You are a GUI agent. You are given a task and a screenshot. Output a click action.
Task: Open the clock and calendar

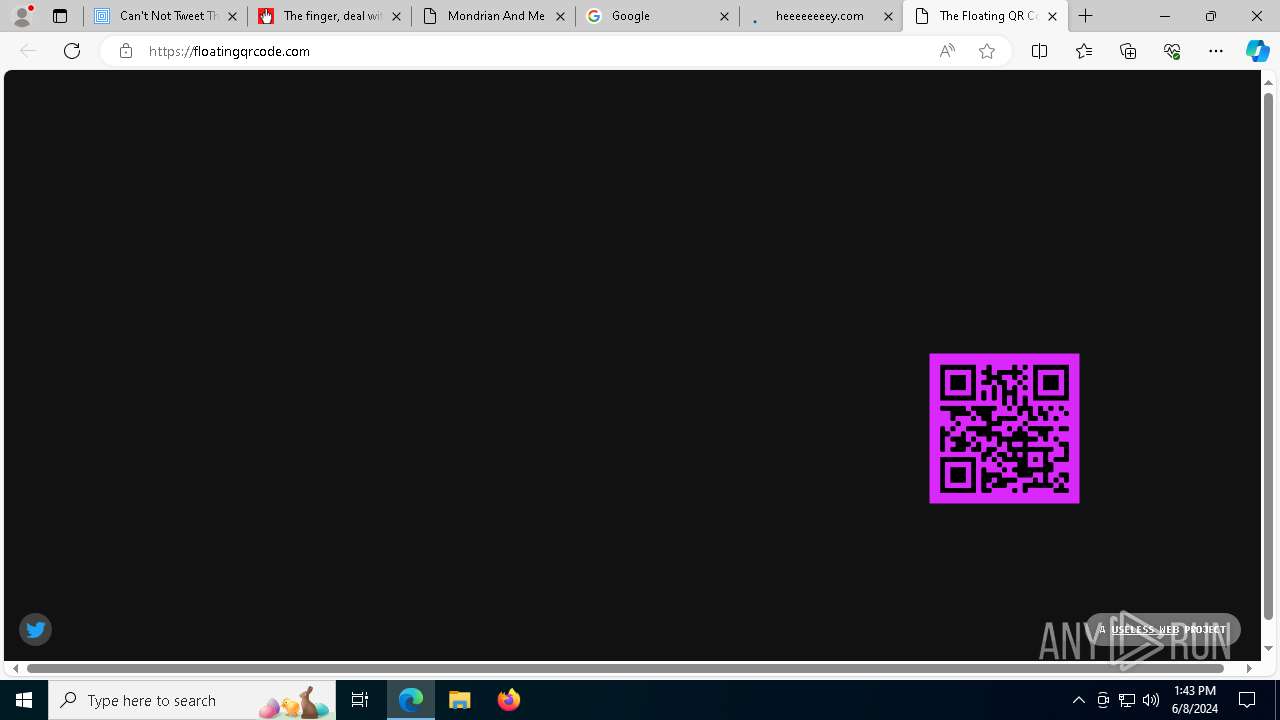click(x=1195, y=700)
